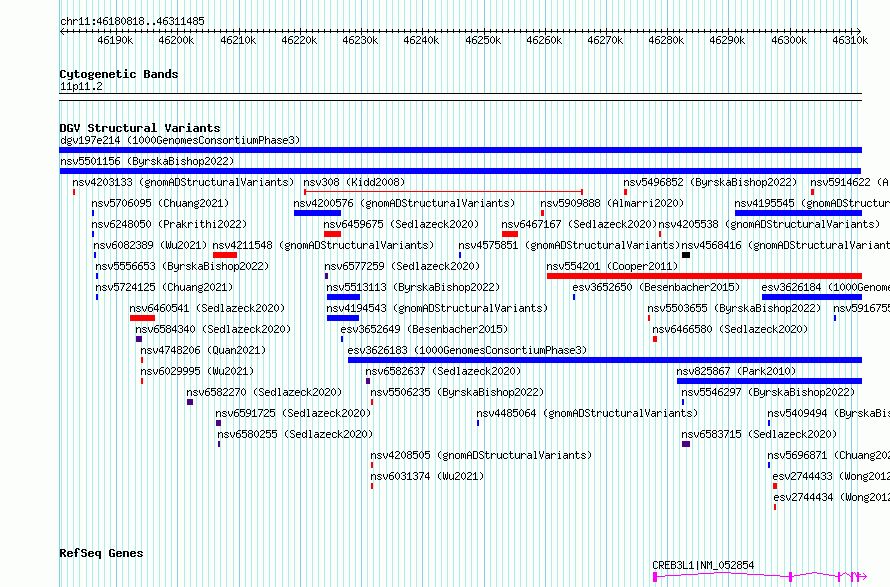890x587 pixels.
Task: Click nsv5706095 (Chuang2021) label
Action: tap(160, 203)
